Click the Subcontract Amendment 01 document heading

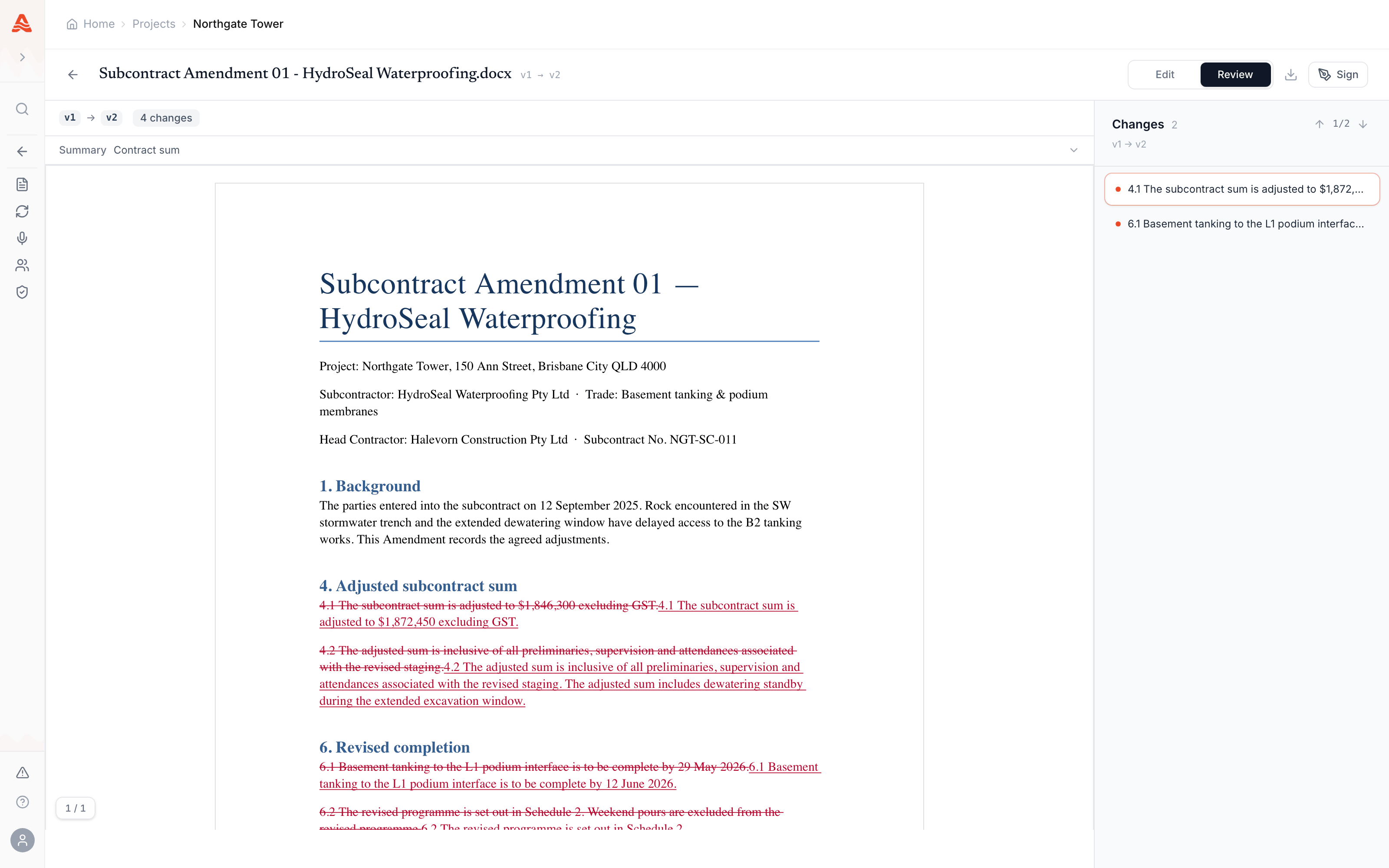[509, 301]
